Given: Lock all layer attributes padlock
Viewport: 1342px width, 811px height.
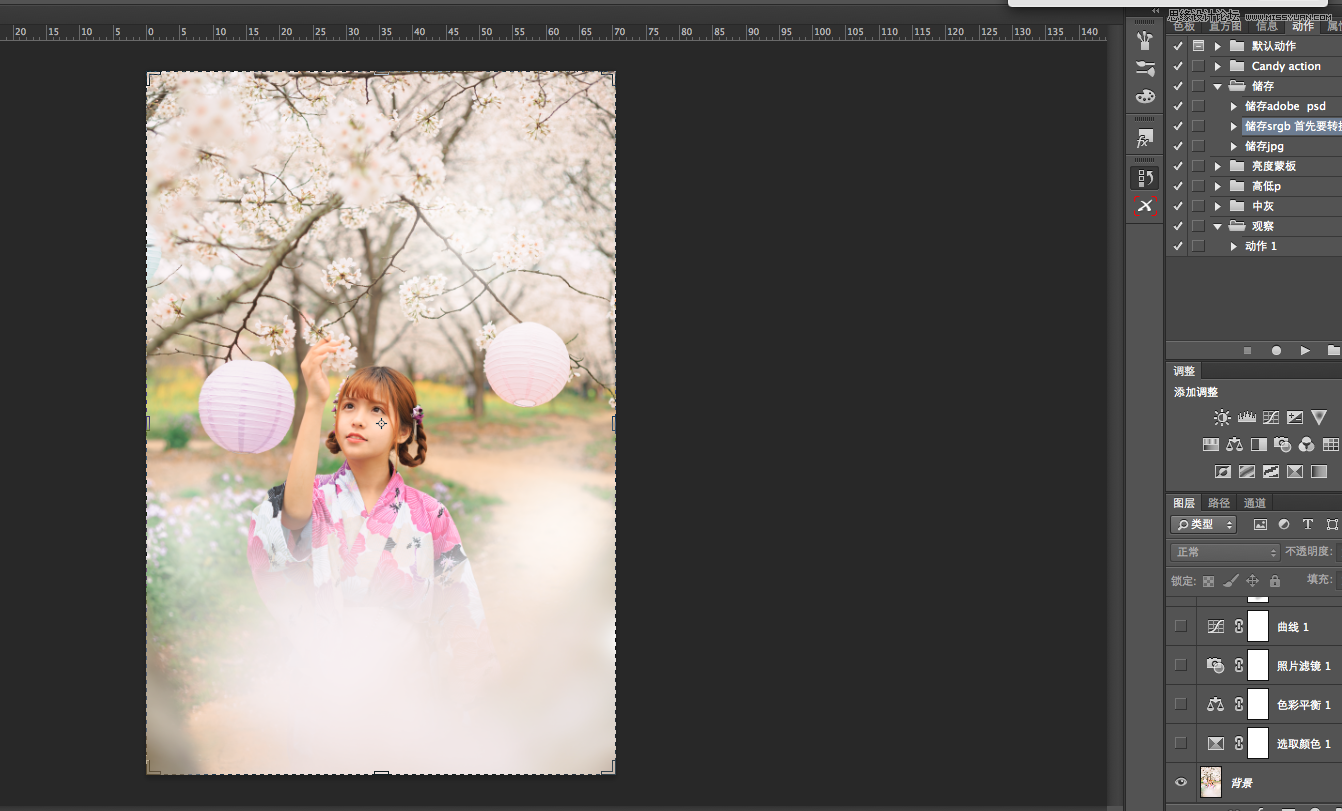Looking at the screenshot, I should pyautogui.click(x=1275, y=581).
